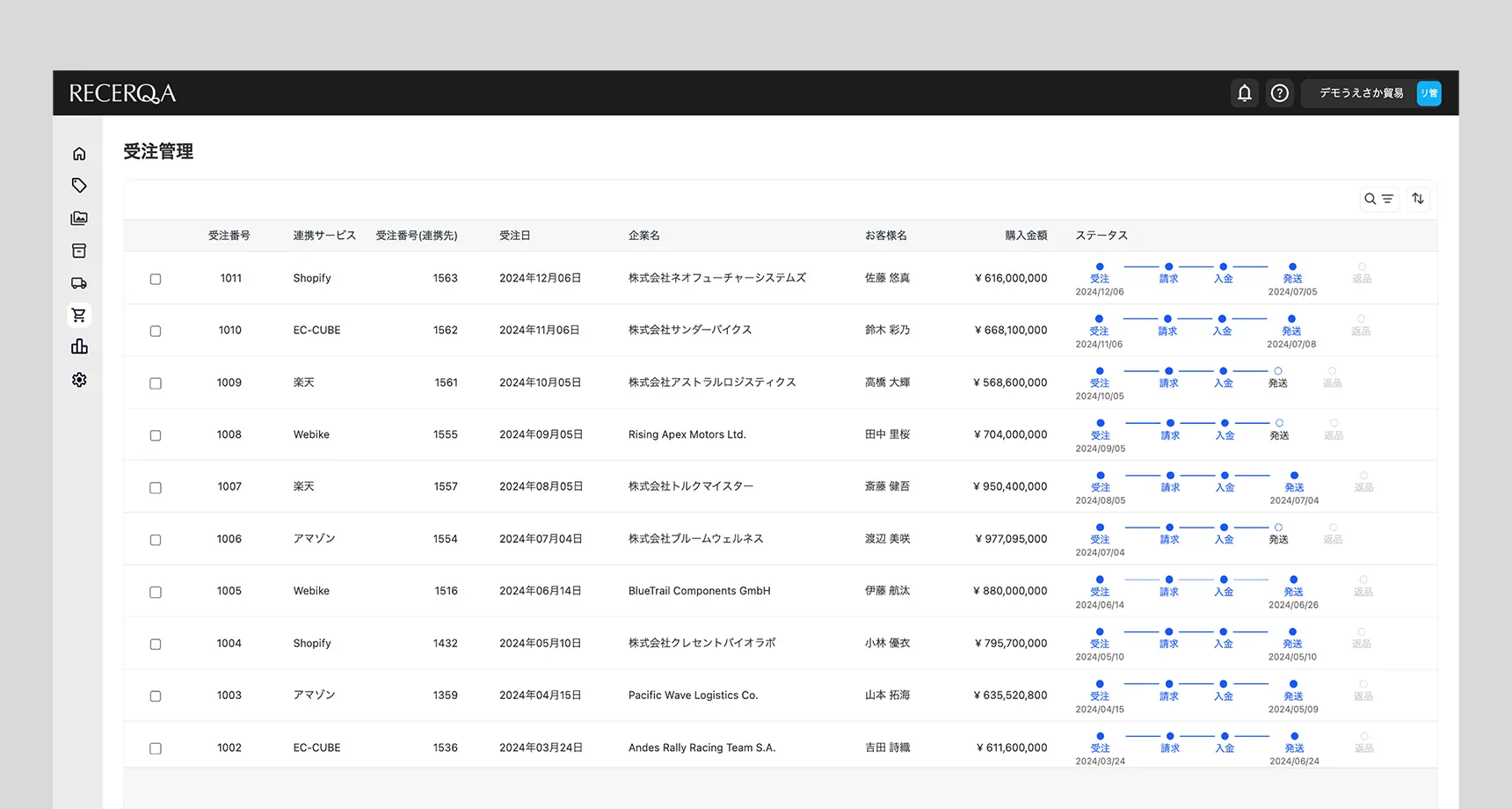Image resolution: width=1512 pixels, height=809 pixels.
Task: Click the RECERQA logo
Action: pyautogui.click(x=122, y=93)
